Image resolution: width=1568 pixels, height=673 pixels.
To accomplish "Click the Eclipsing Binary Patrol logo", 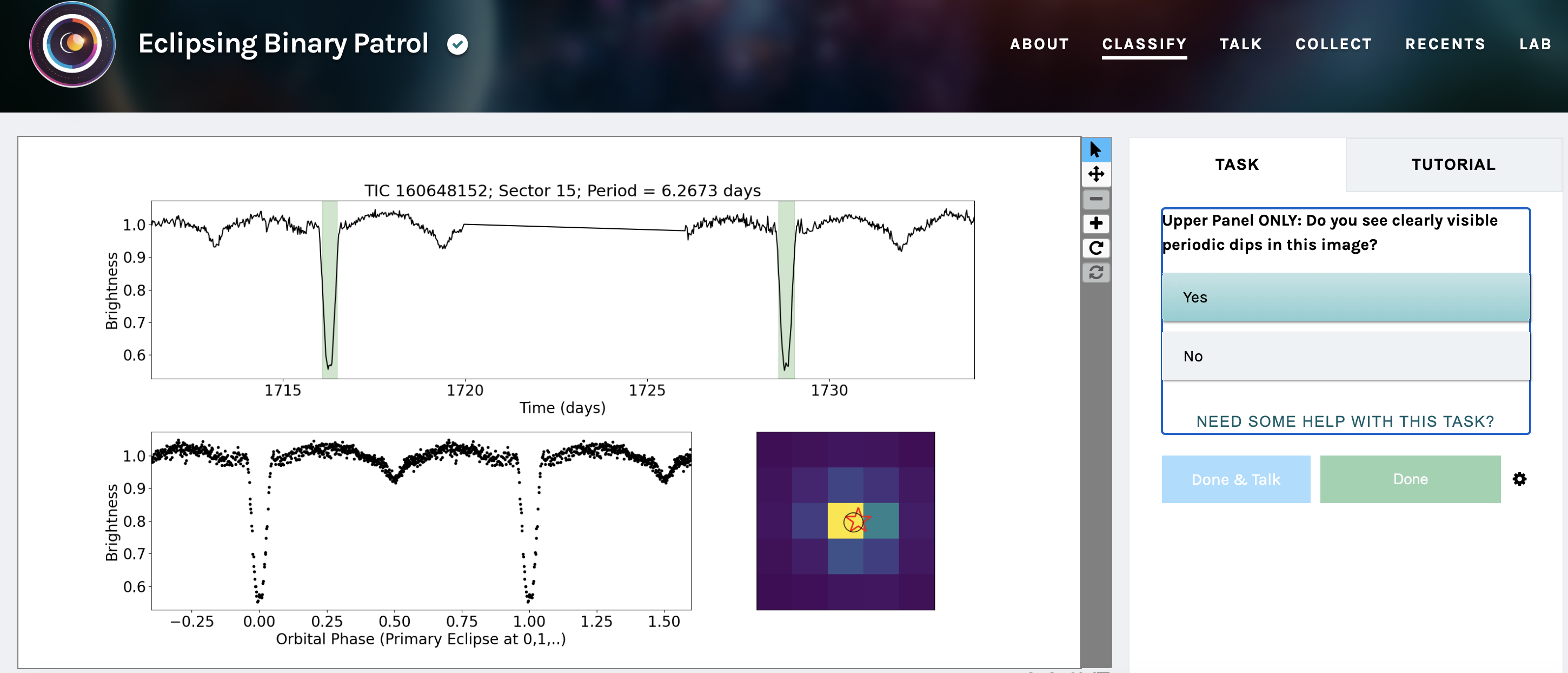I will (x=72, y=44).
